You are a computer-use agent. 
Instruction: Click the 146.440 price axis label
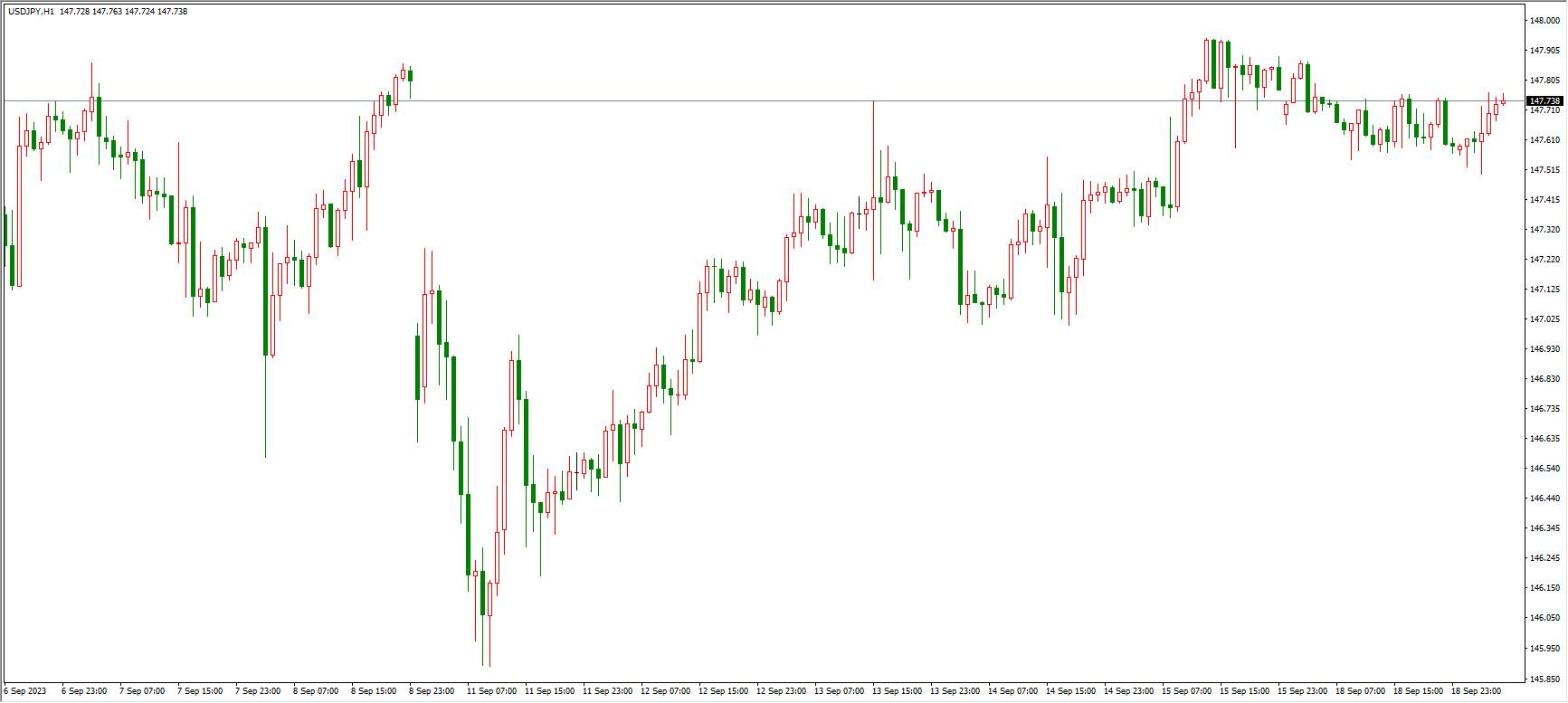pyautogui.click(x=1544, y=499)
